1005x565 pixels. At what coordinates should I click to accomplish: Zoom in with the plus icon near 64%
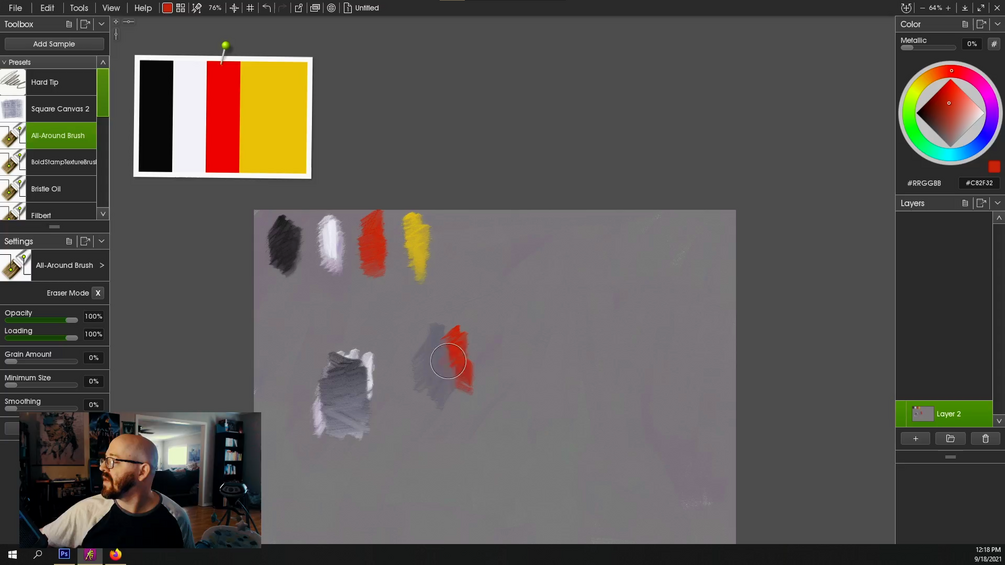click(949, 8)
